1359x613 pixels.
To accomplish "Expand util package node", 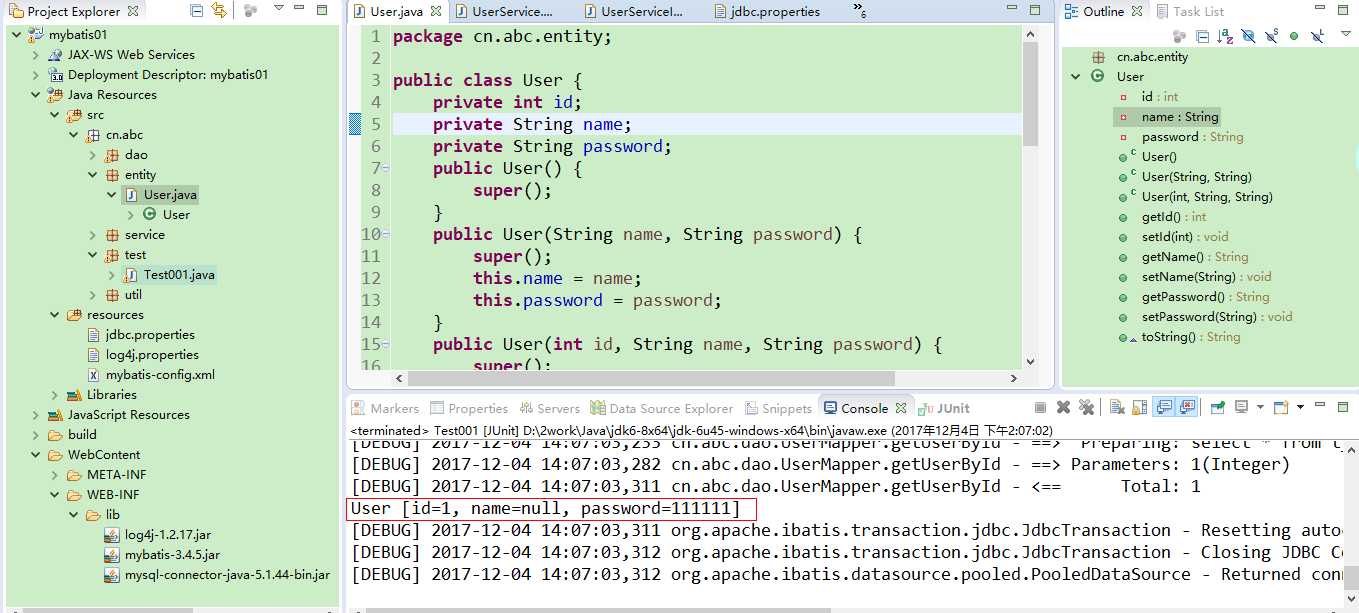I will 93,295.
